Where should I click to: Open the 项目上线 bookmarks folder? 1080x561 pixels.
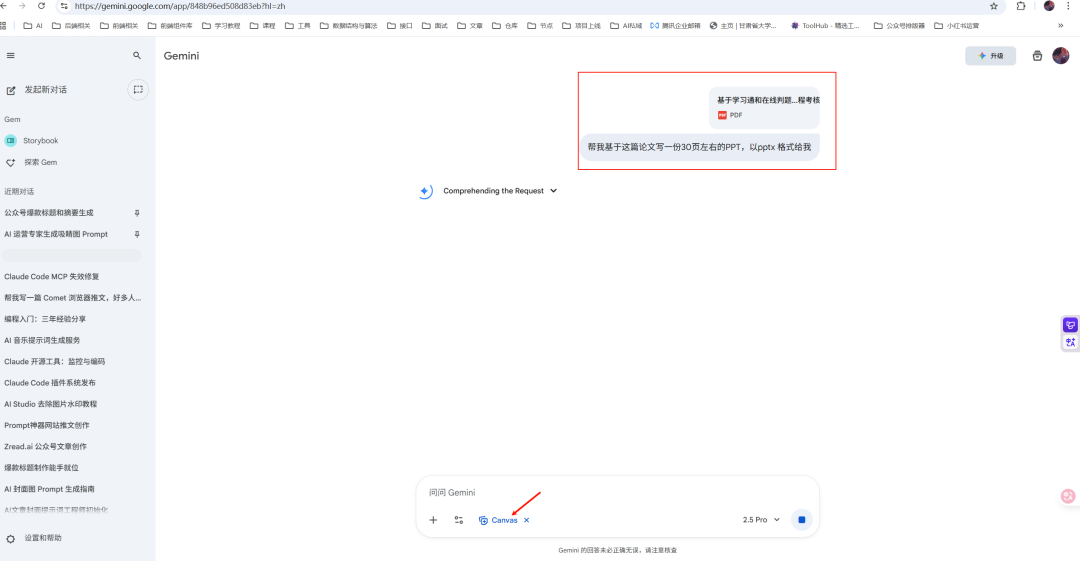pos(581,26)
